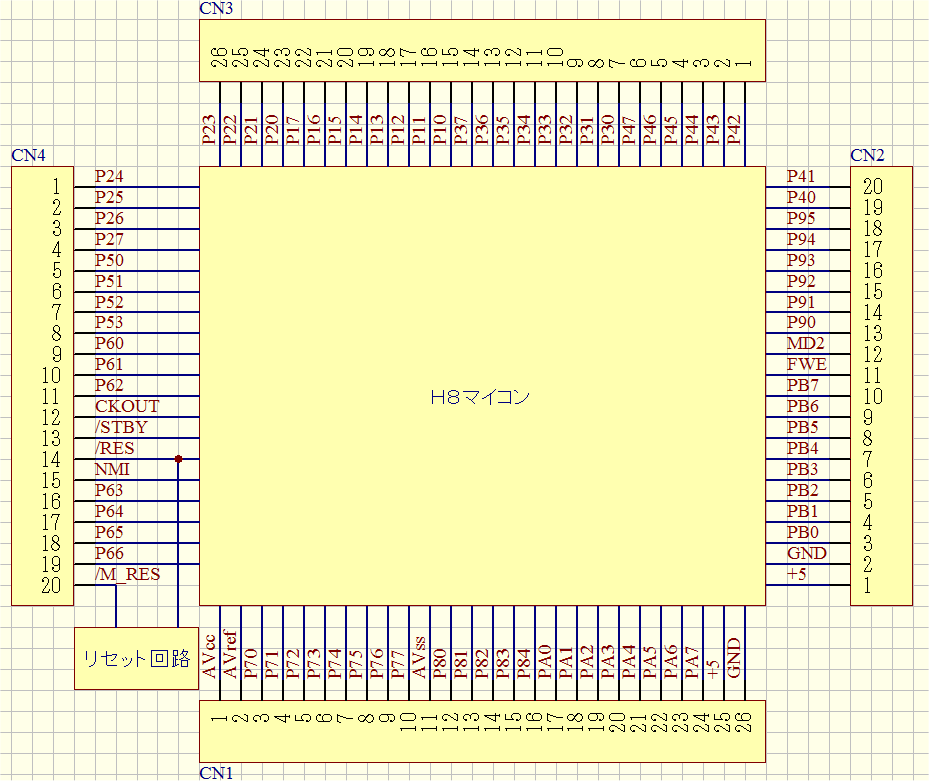Click pin number 20 of connector CN2
929x781 pixels.
(x=873, y=187)
